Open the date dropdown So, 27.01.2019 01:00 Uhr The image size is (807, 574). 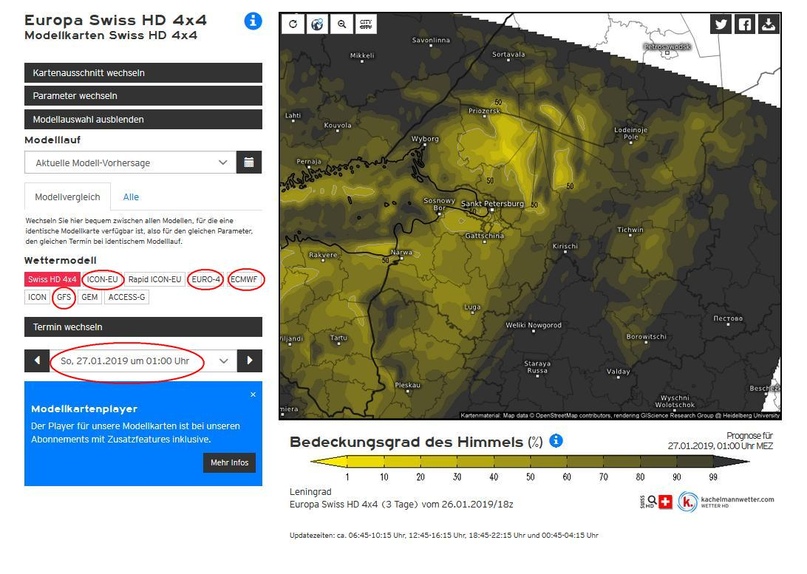(x=143, y=361)
